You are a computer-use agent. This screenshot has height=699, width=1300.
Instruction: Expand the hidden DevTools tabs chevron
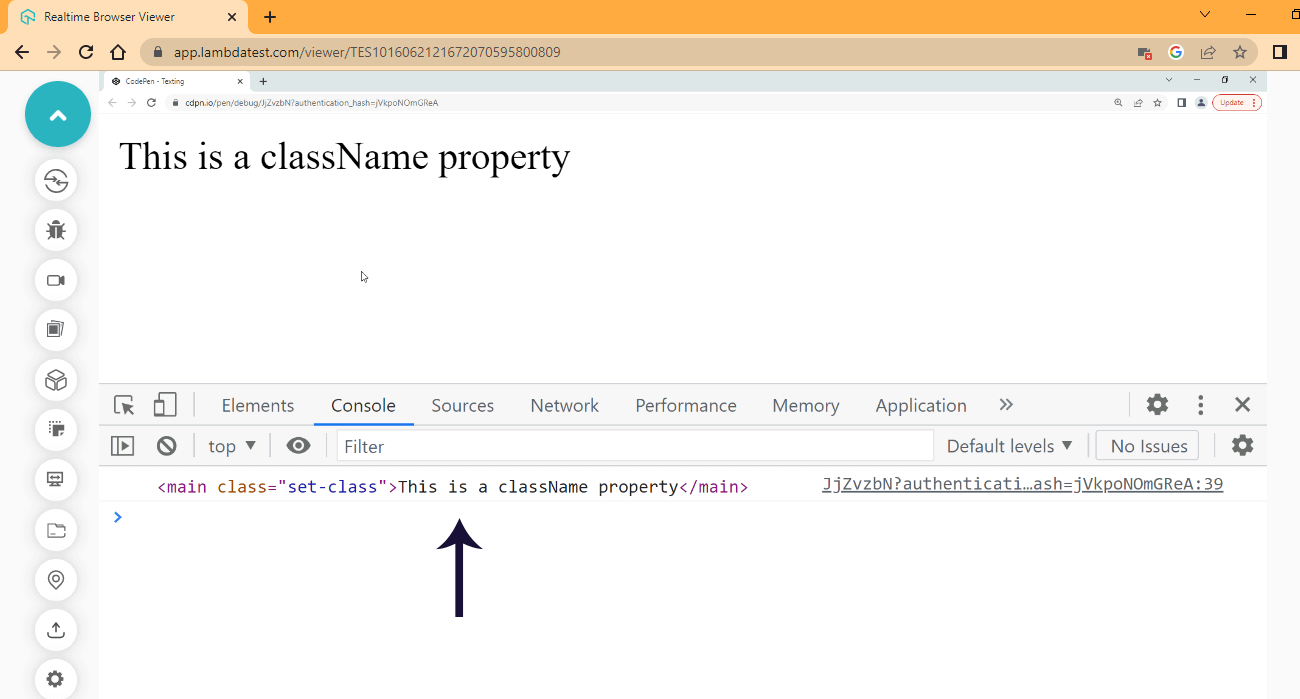(1006, 405)
